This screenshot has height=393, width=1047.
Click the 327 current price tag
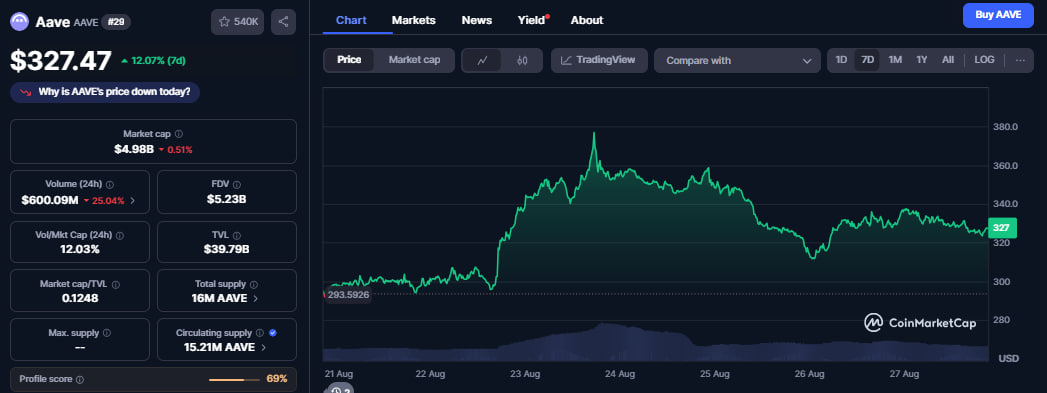[x=1002, y=228]
